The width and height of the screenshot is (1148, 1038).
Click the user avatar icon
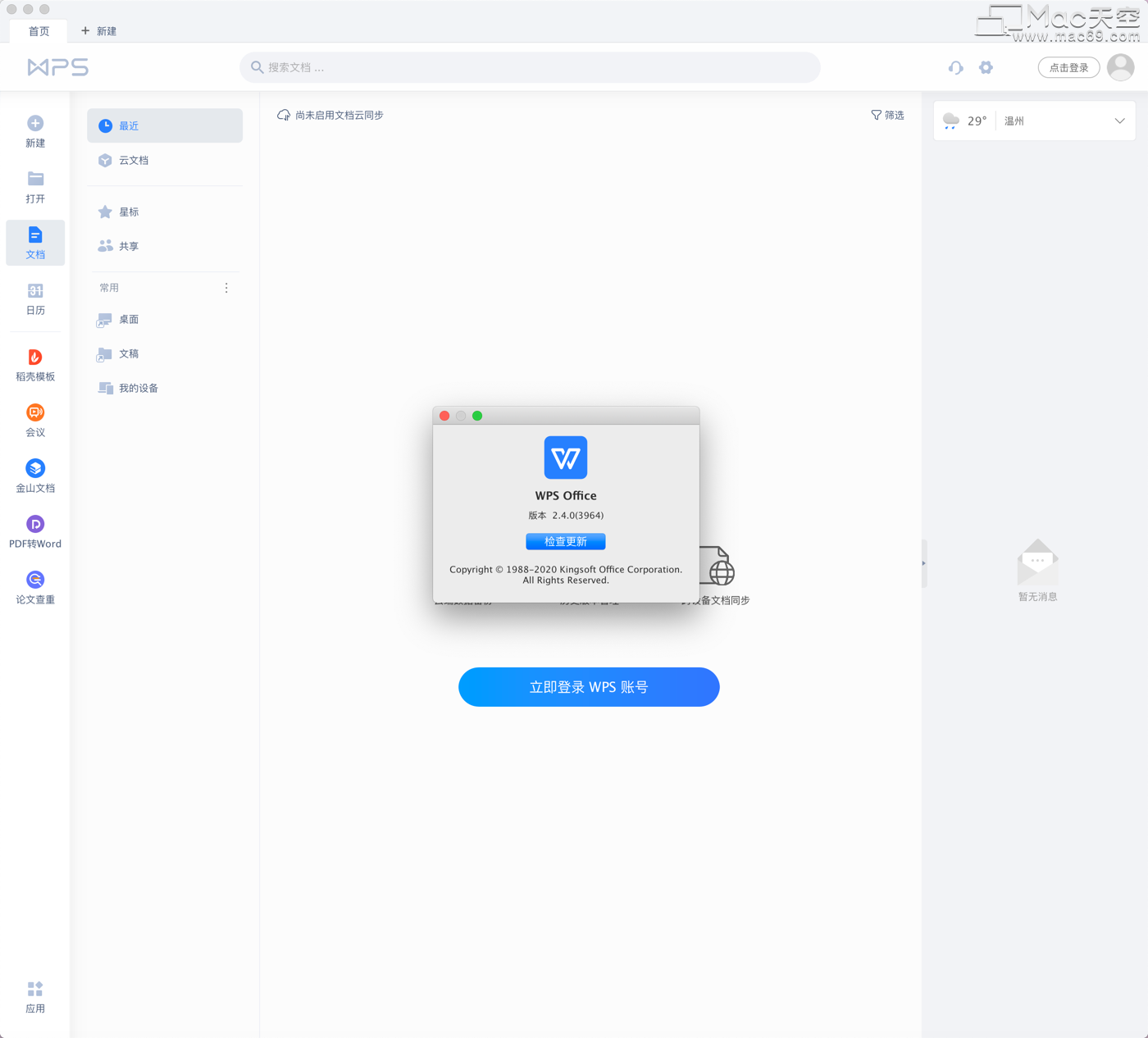(x=1120, y=67)
